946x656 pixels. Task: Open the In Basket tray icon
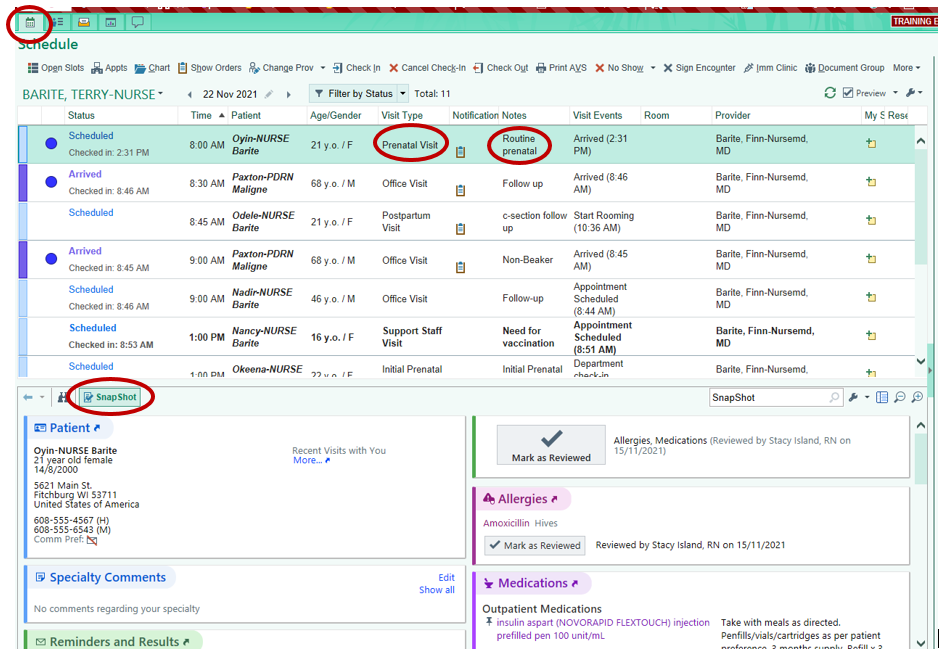(x=84, y=22)
